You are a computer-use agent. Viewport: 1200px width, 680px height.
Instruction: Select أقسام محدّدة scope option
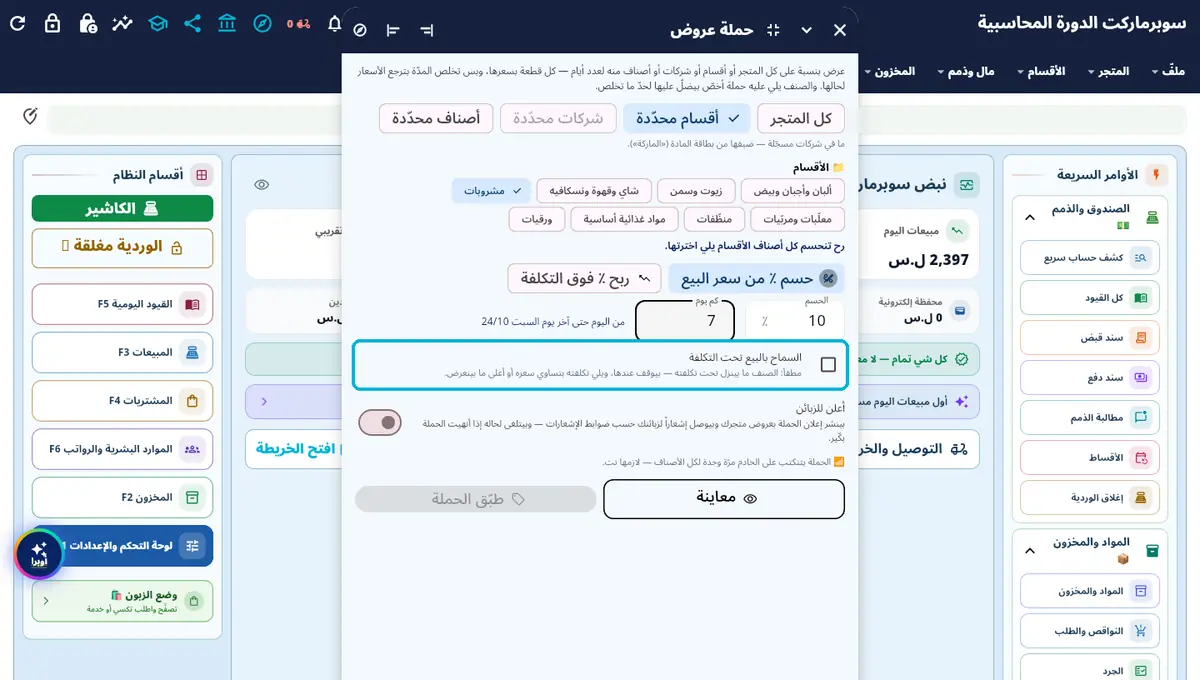[686, 118]
